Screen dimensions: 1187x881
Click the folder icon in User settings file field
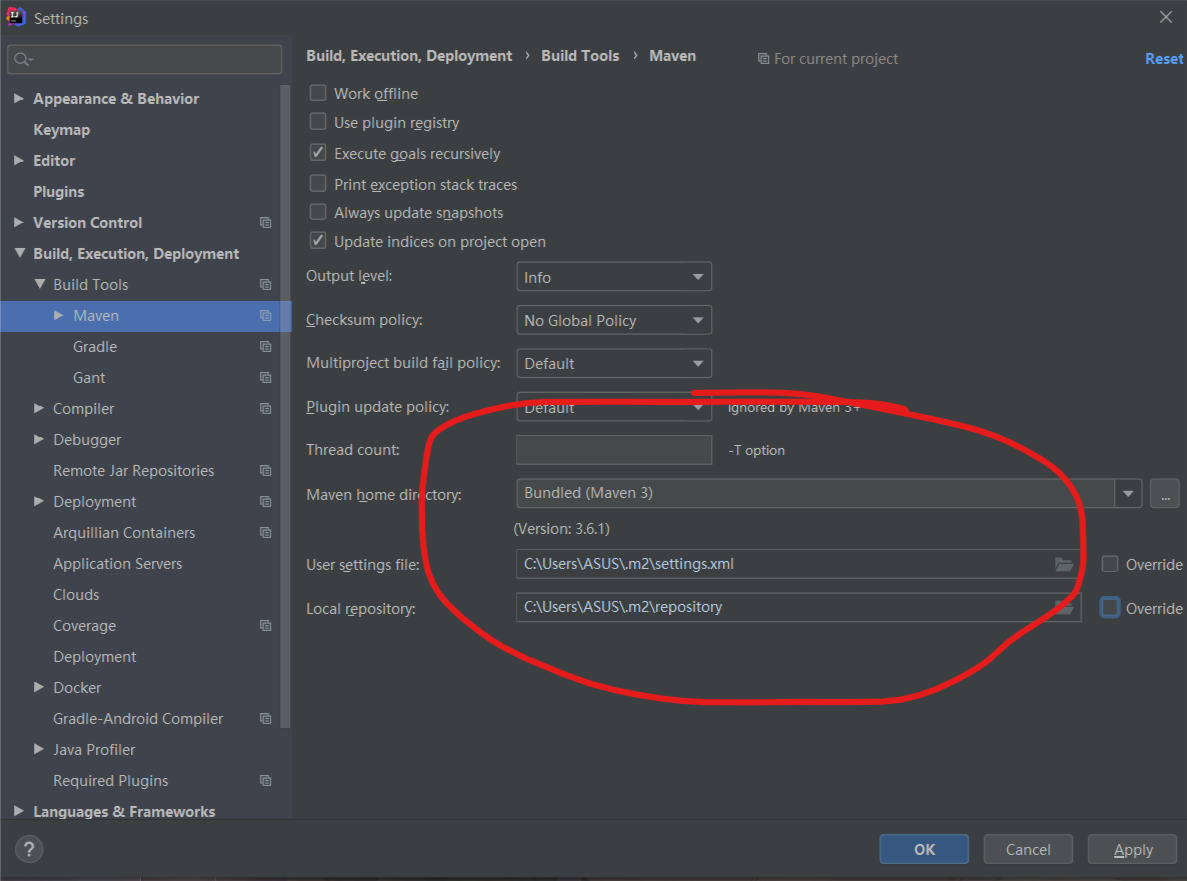click(1064, 565)
